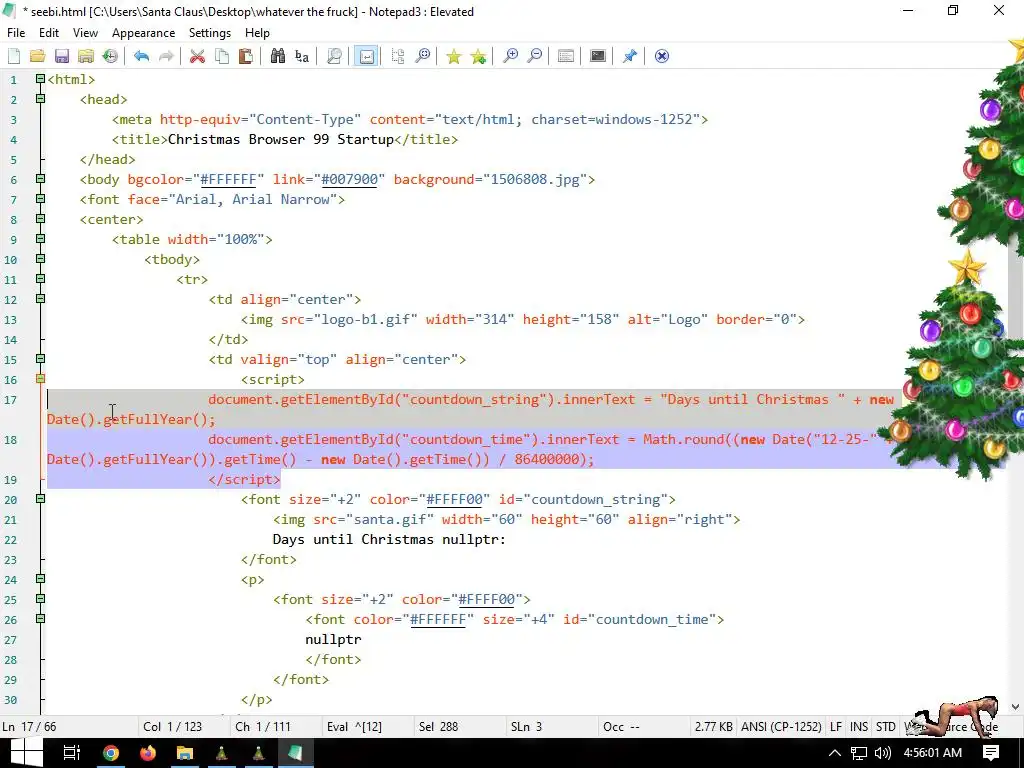Click vertical scrollbar down arrow
Image resolution: width=1024 pixels, height=768 pixels.
click(x=1016, y=707)
